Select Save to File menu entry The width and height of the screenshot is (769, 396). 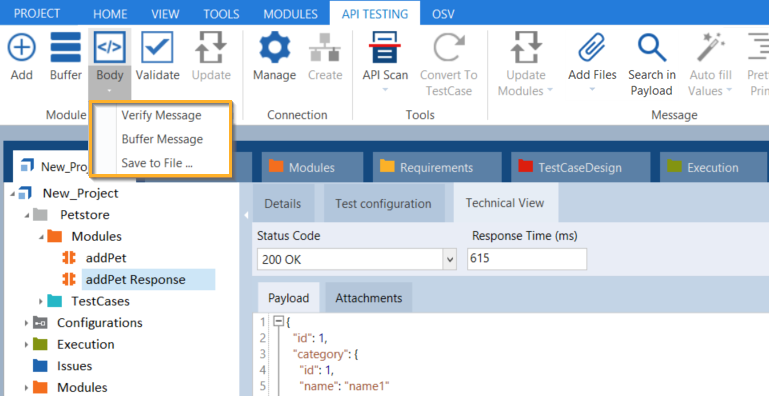tap(157, 163)
